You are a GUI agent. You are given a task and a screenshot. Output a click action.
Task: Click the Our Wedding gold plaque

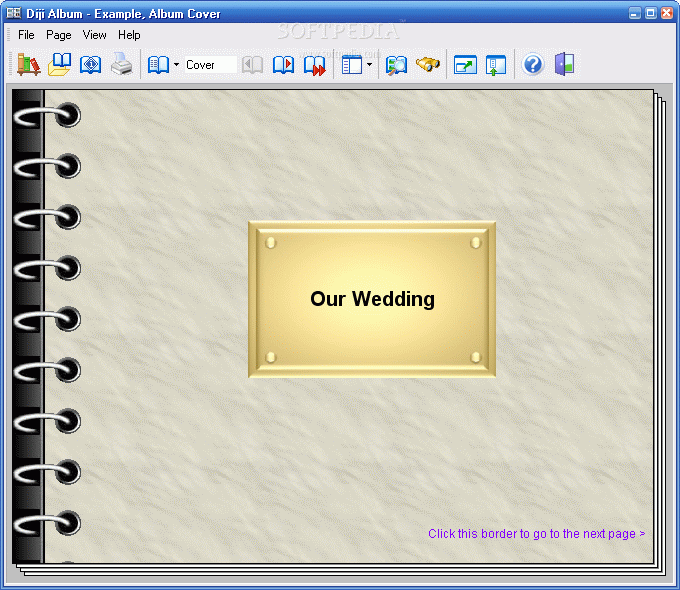(372, 299)
